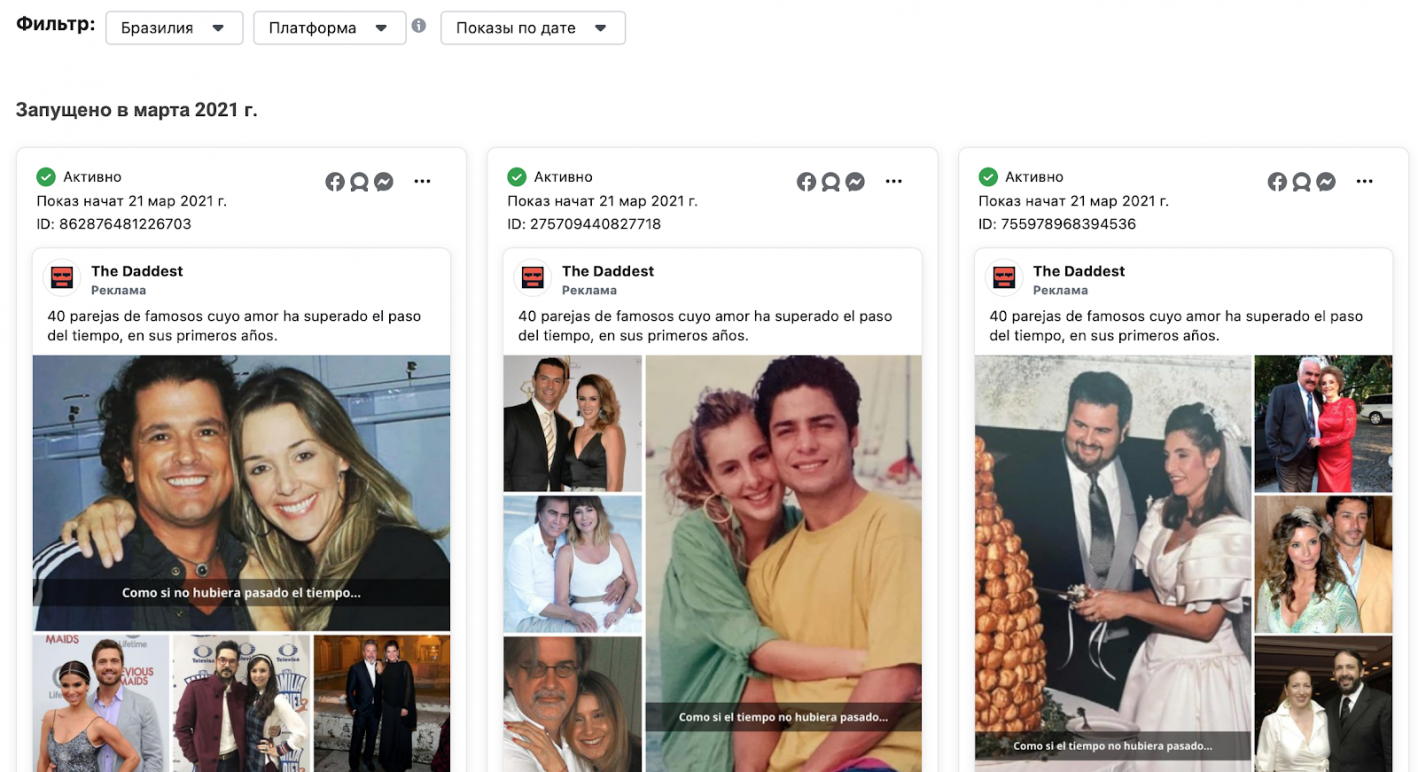The width and height of the screenshot is (1418, 772).
Task: Open three-dot menu on ad 275709440827718
Action: tap(893, 182)
